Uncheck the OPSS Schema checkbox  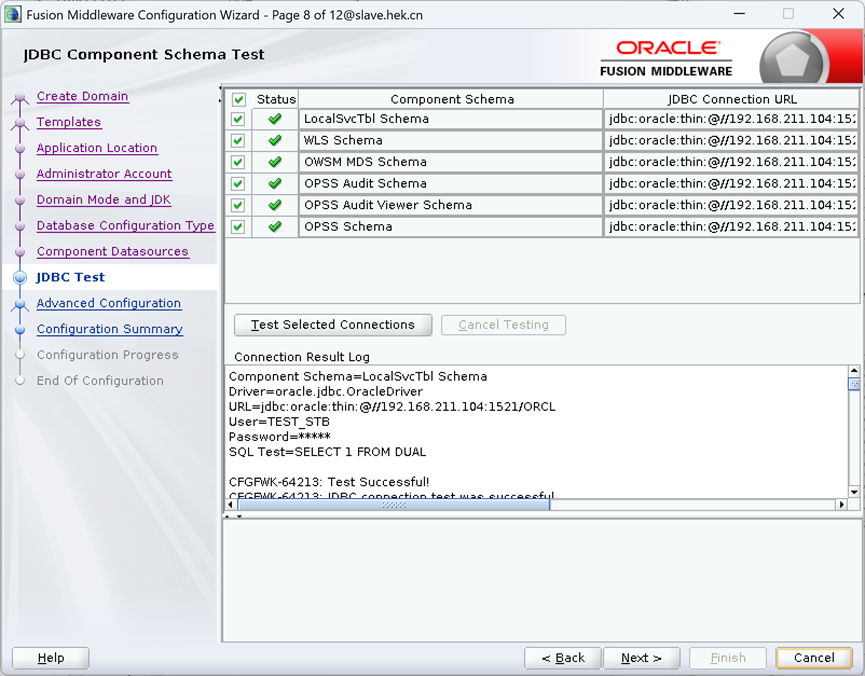pos(238,227)
